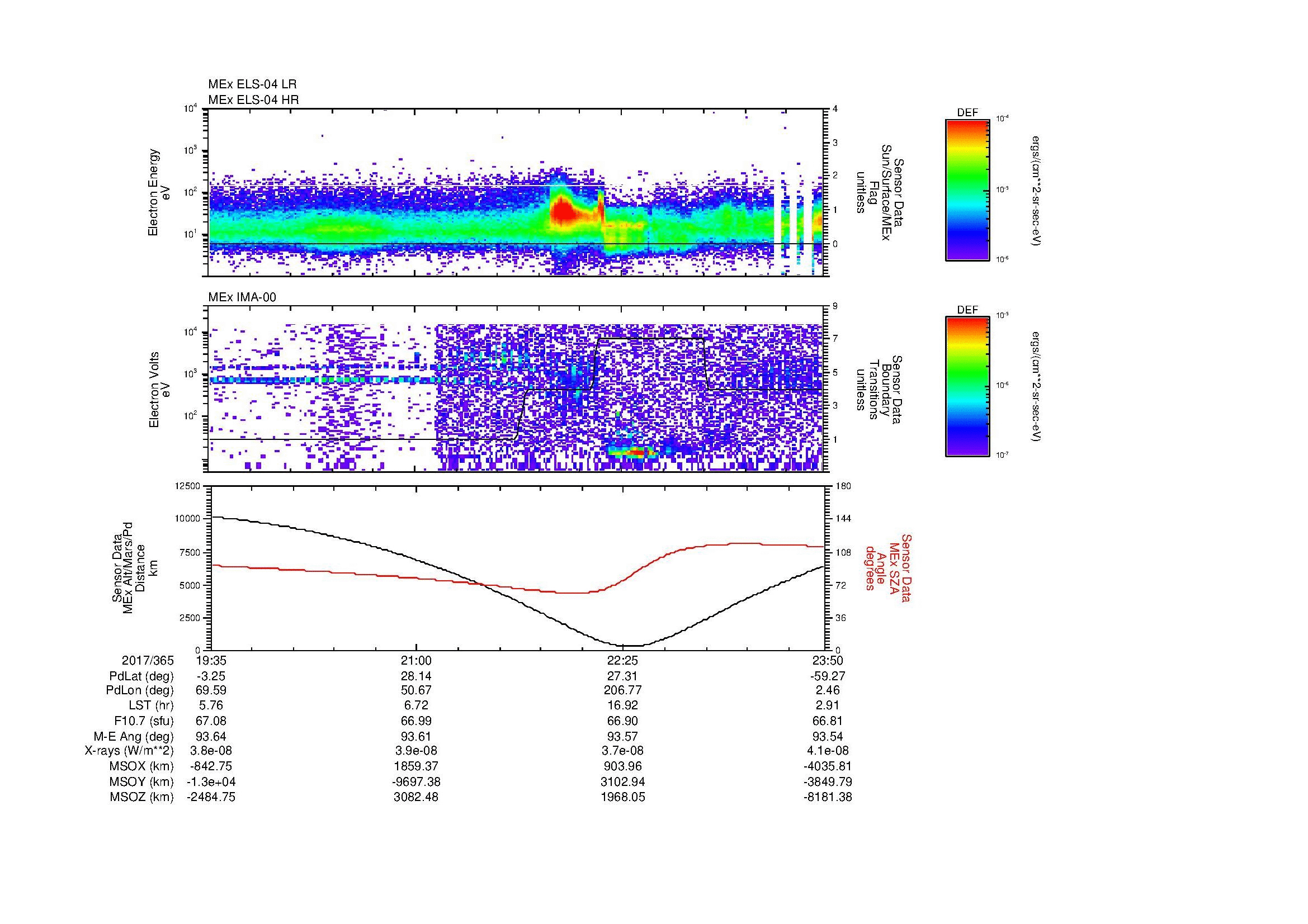Click the MSOZ value "-2484.75"

pyautogui.click(x=211, y=798)
